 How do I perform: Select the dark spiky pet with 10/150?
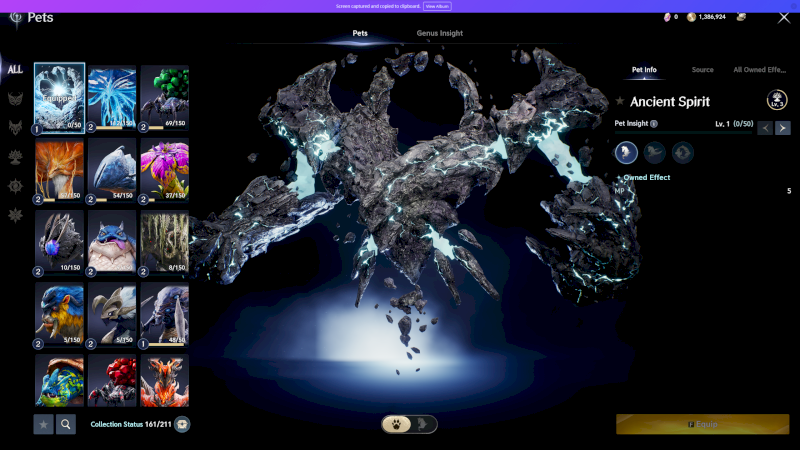[59, 243]
